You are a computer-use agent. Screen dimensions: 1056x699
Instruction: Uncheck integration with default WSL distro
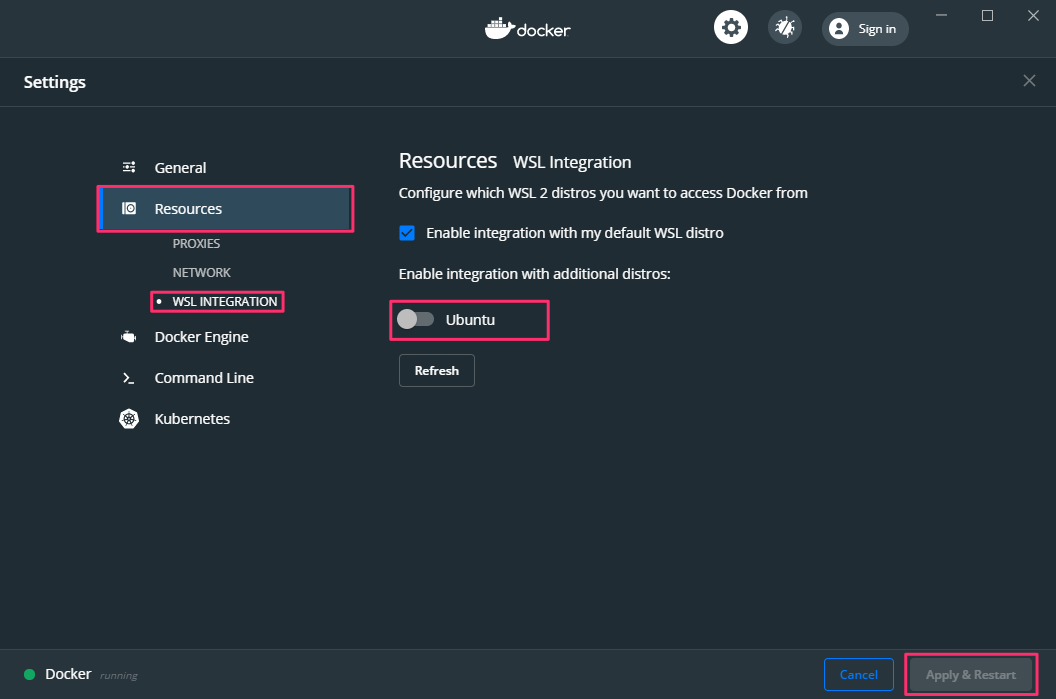click(407, 232)
